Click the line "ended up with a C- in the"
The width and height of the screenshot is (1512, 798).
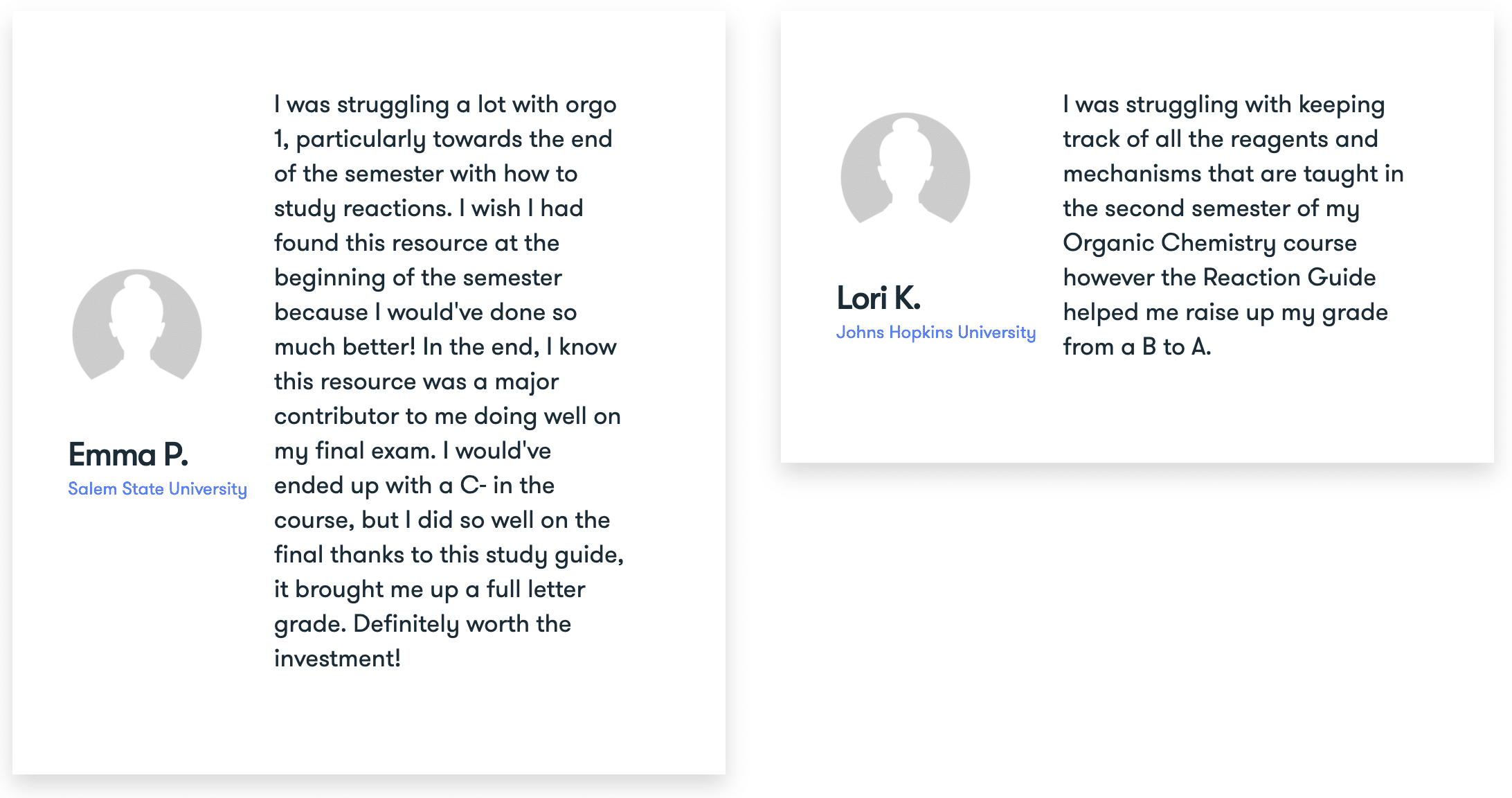[x=414, y=486]
